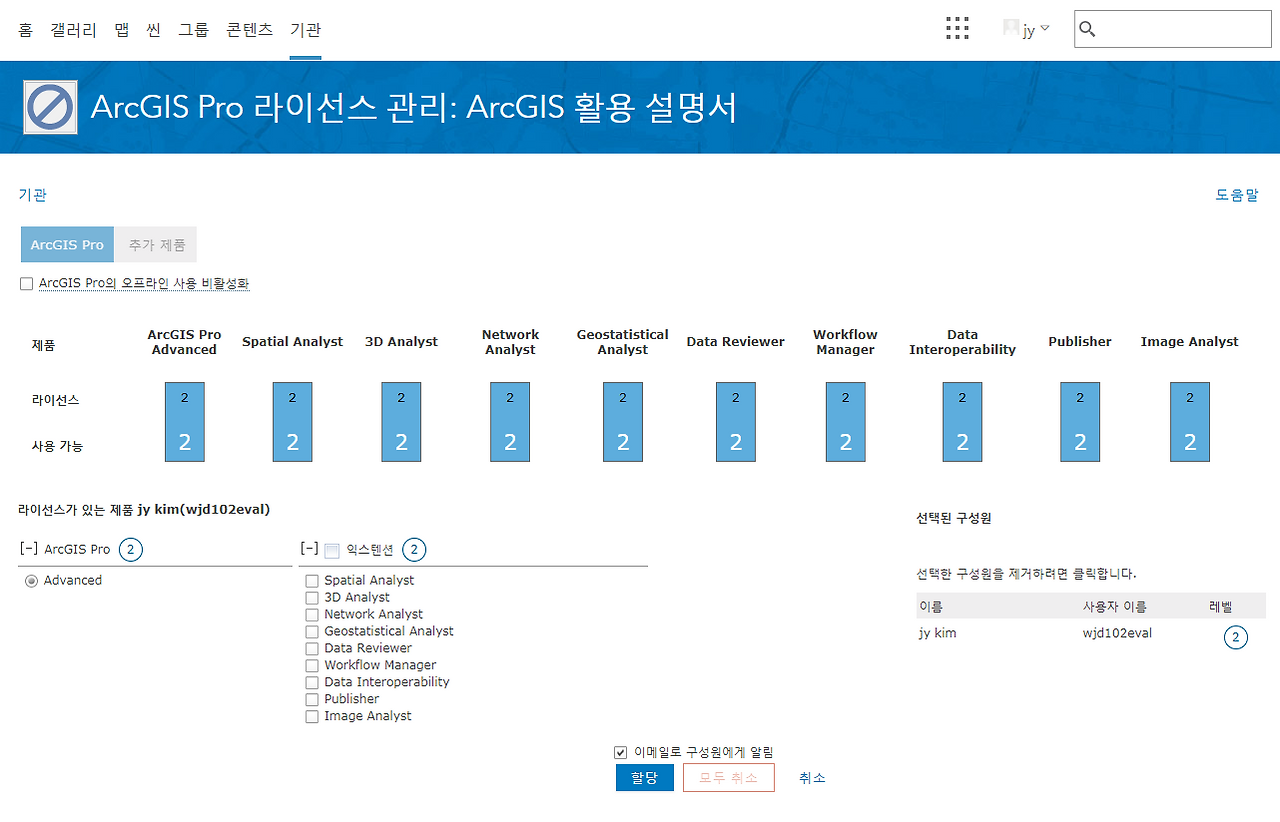Enable the Data Reviewer extension checkbox
The image size is (1280, 822).
coord(312,649)
